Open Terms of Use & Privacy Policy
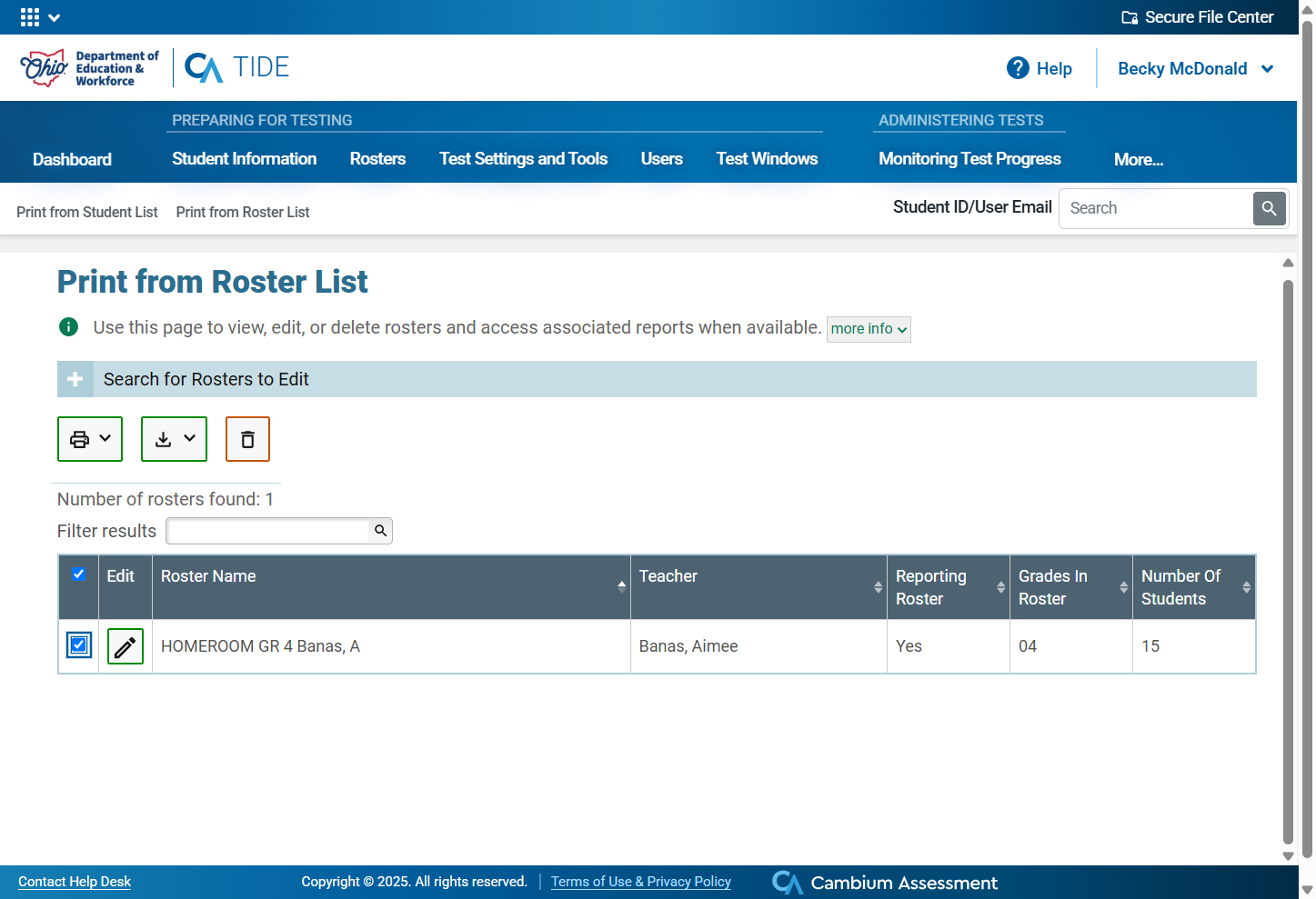Screen dimensions: 1316x899 [641, 882]
